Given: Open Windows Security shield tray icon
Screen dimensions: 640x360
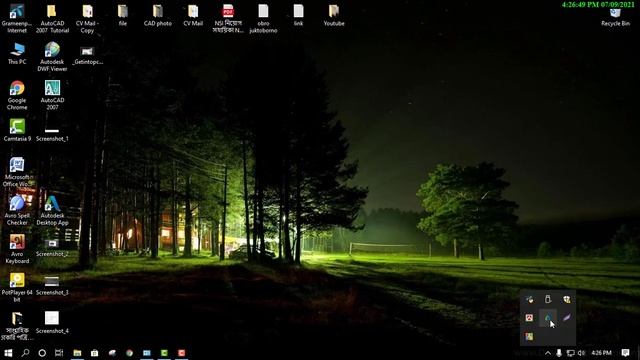Looking at the screenshot, I should [x=567, y=299].
